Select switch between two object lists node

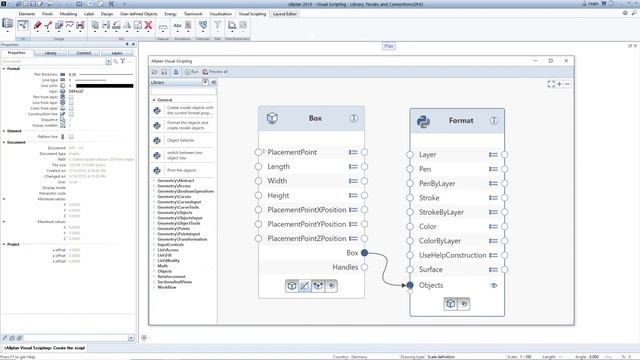(x=183, y=156)
